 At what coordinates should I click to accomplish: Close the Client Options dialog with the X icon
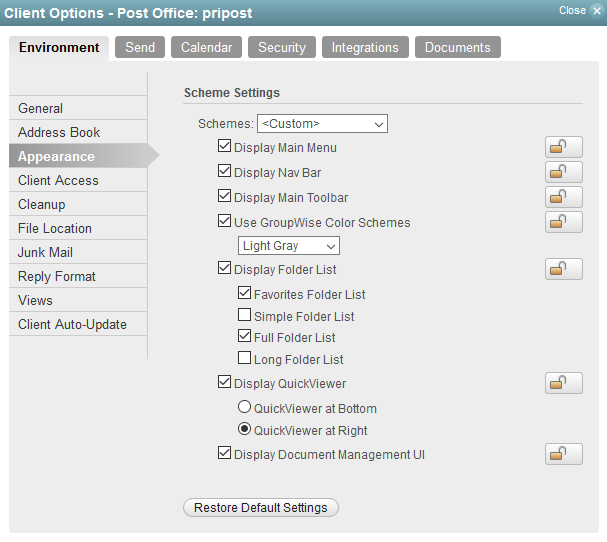pyautogui.click(x=597, y=11)
